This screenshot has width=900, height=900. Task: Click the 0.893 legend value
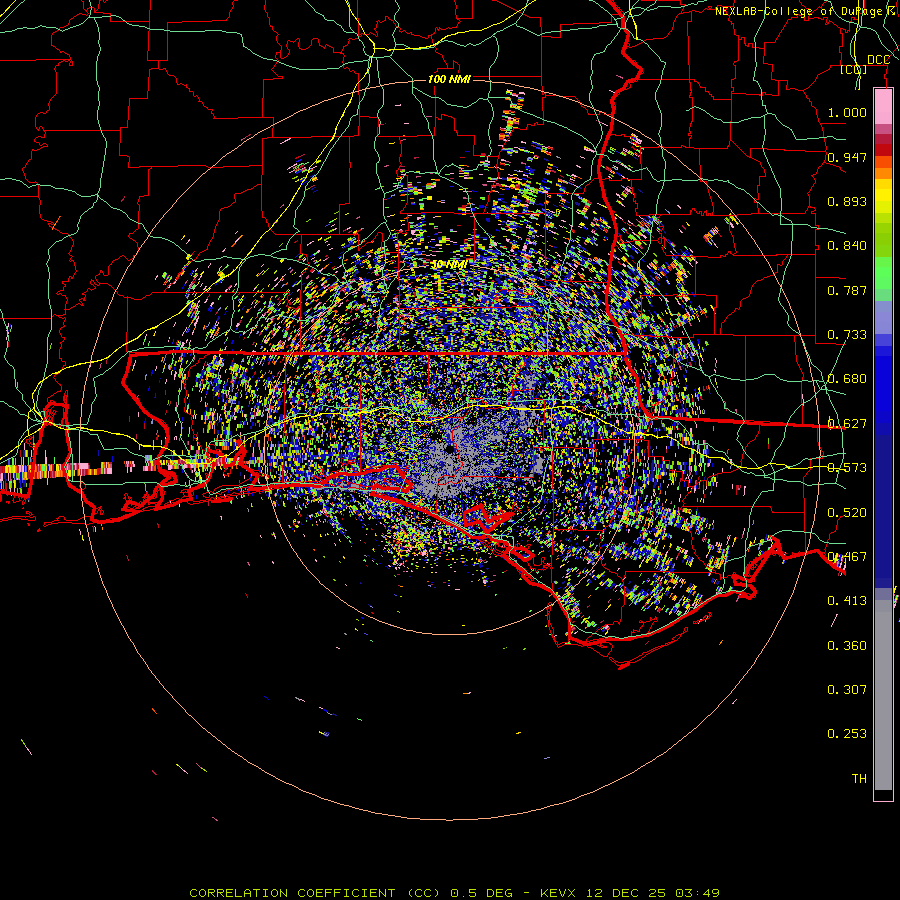point(847,201)
